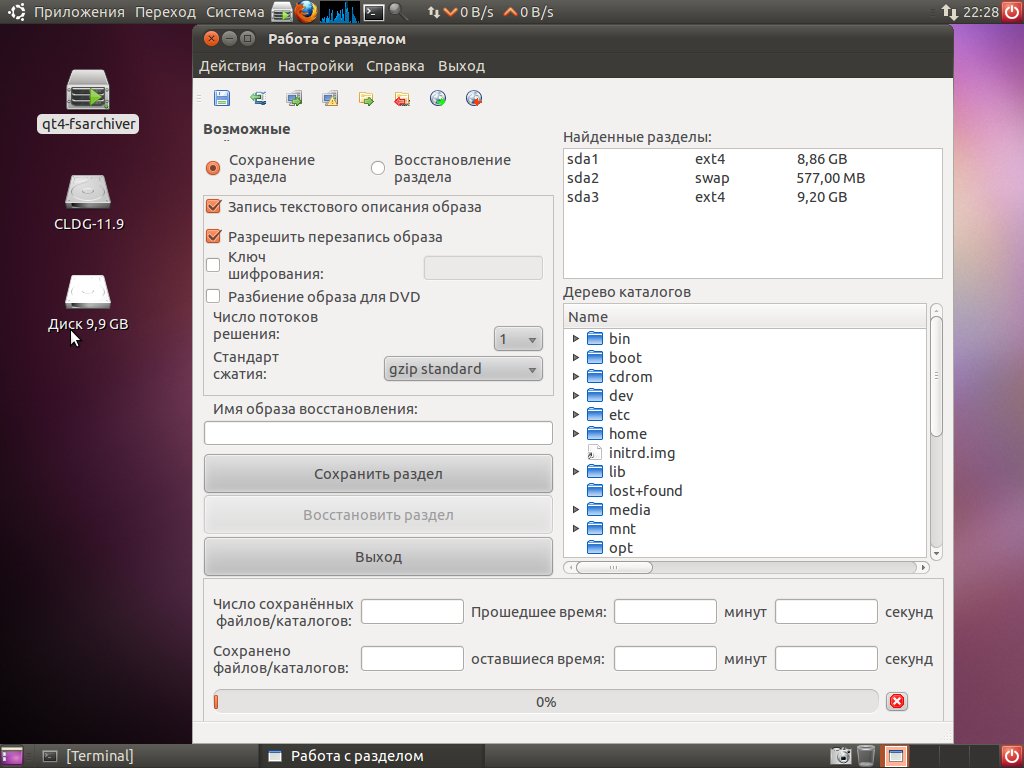Open the trash icon in bottom panel
This screenshot has height=768, width=1024.
tap(866, 756)
